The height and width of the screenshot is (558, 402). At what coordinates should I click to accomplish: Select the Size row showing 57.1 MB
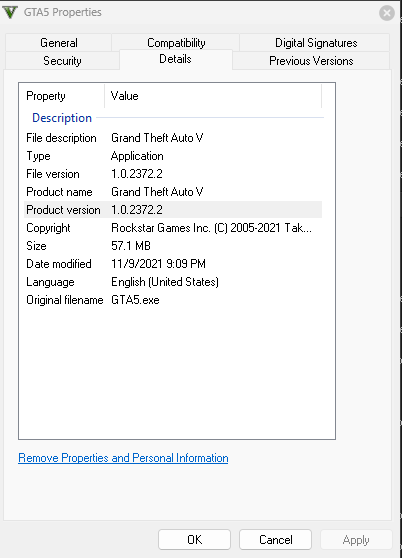coord(173,246)
